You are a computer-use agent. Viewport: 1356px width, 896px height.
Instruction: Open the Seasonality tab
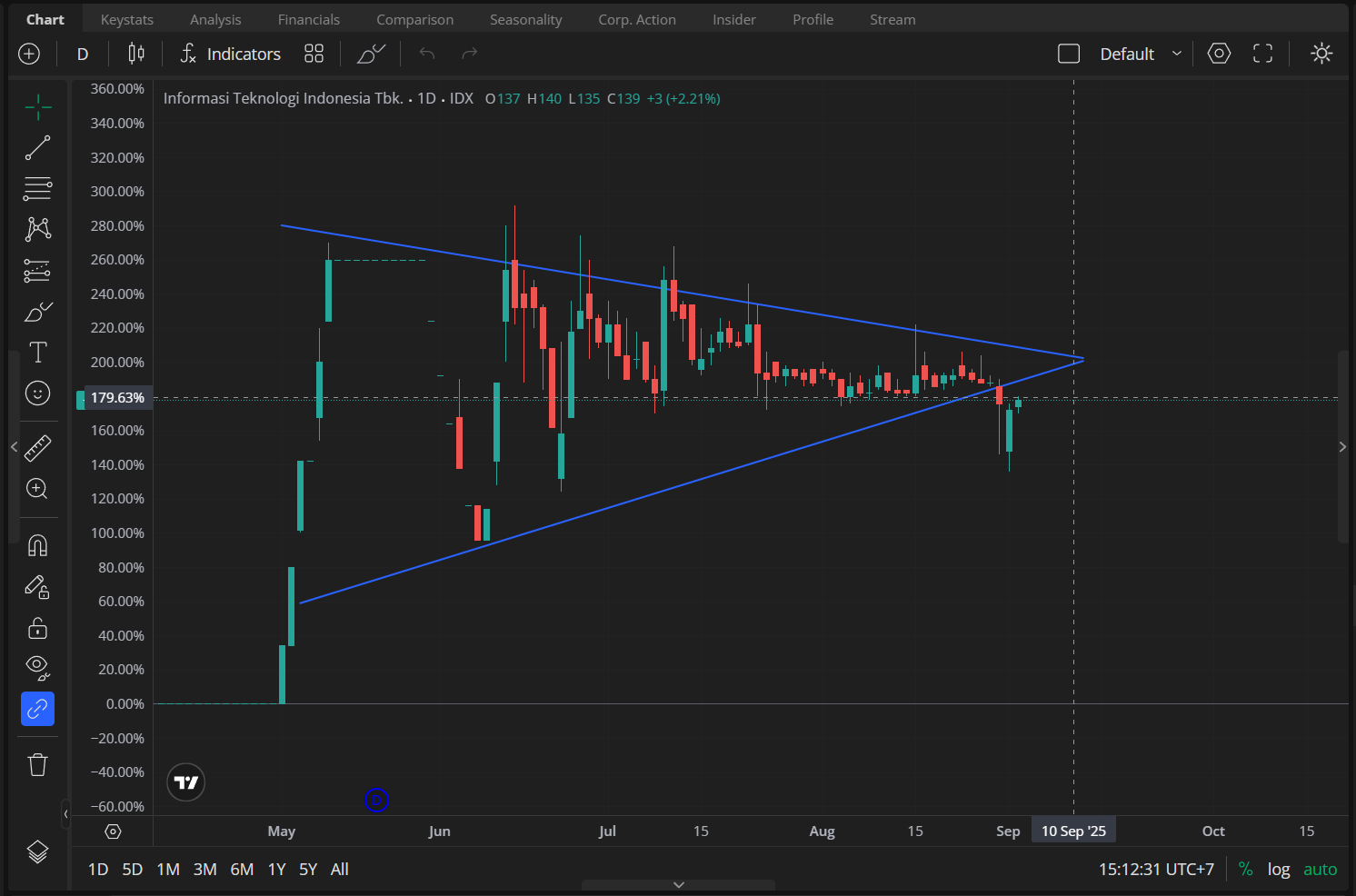point(525,19)
